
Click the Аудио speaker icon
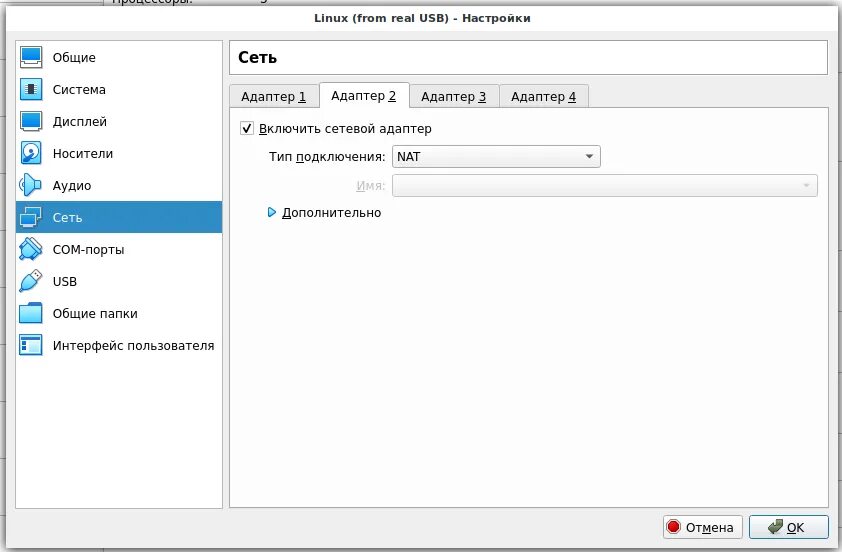pyautogui.click(x=31, y=185)
